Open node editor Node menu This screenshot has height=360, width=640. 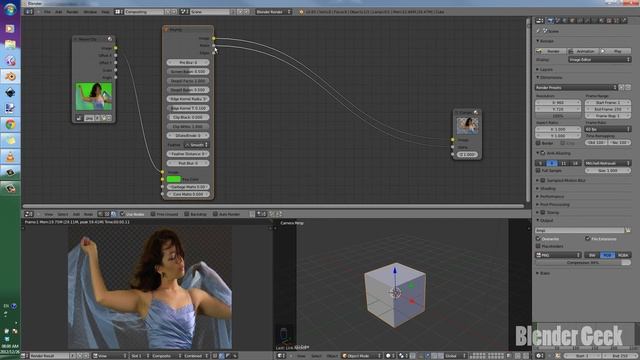pyautogui.click(x=88, y=214)
